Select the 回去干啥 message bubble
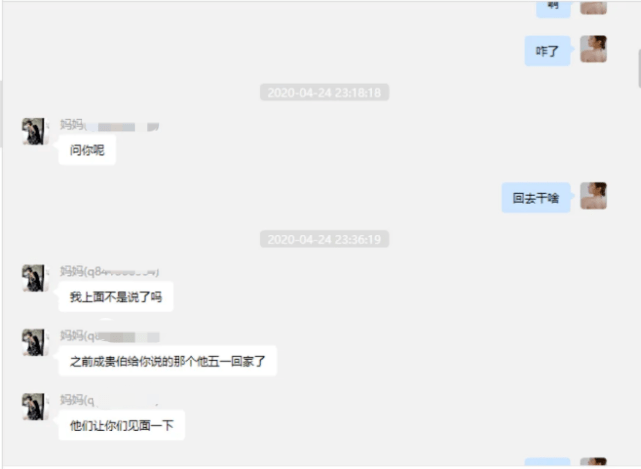Image resolution: width=641 pixels, height=469 pixels. (536, 198)
